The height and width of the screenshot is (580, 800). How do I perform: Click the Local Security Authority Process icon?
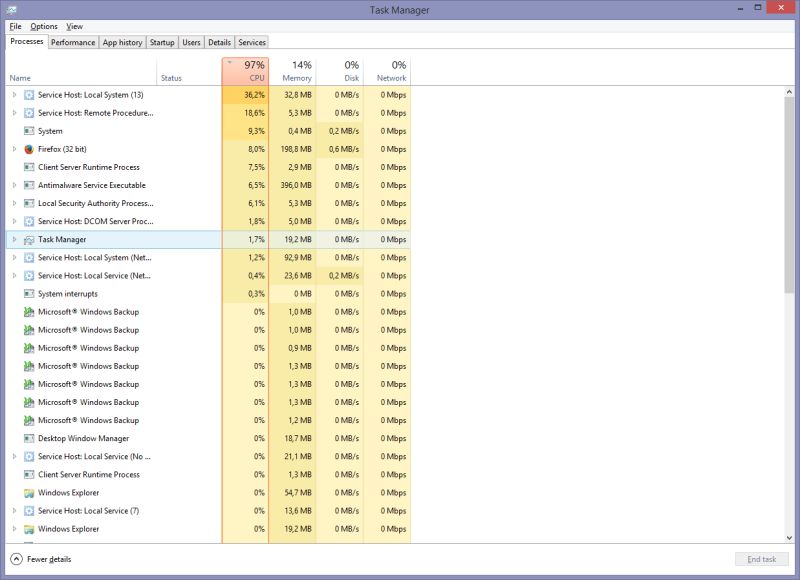pyautogui.click(x=27, y=203)
